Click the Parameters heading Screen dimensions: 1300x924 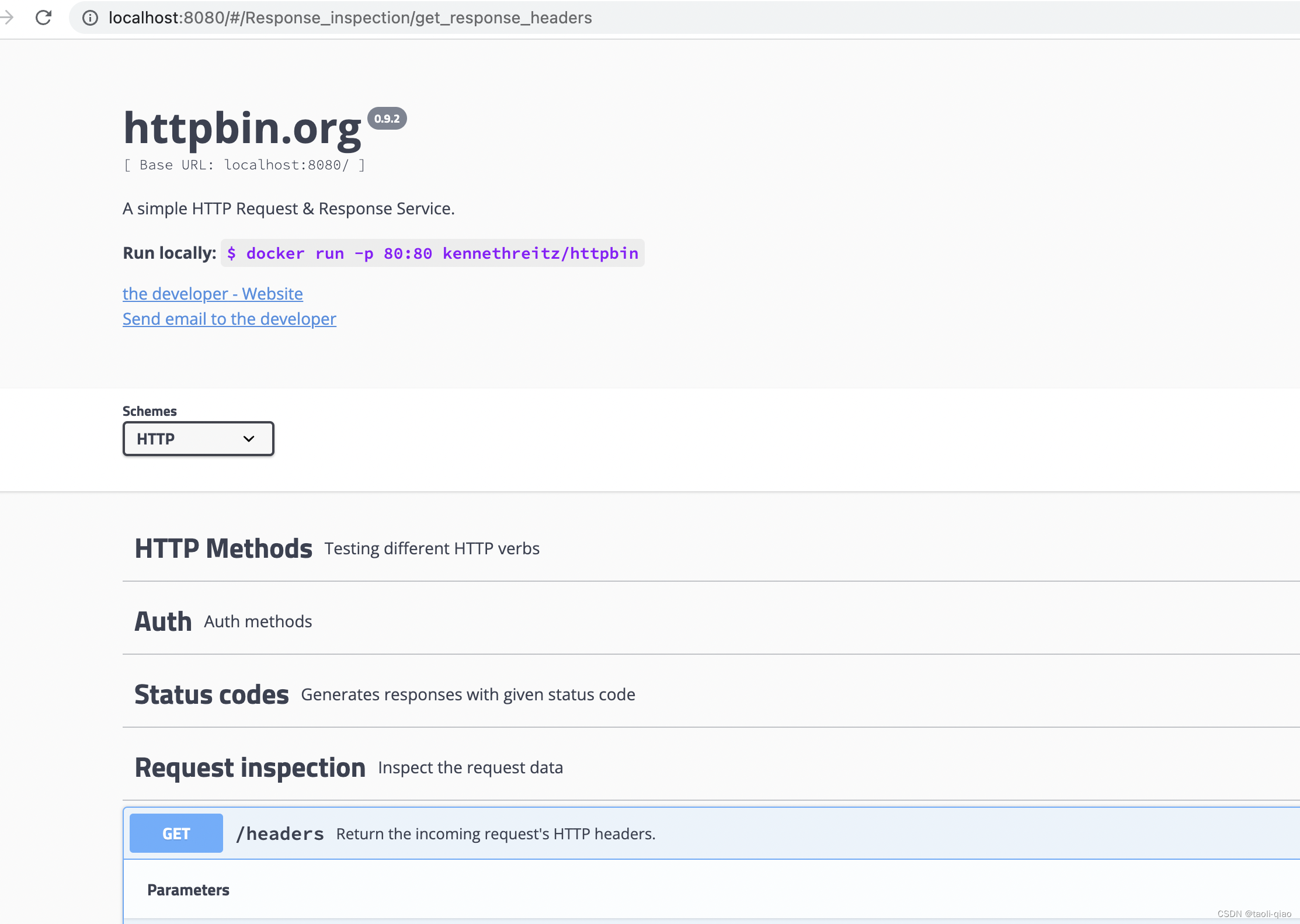(x=188, y=890)
